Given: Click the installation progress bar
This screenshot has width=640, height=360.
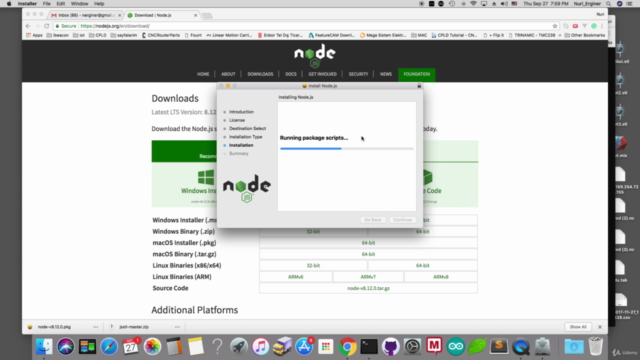Looking at the screenshot, I should 347,149.
